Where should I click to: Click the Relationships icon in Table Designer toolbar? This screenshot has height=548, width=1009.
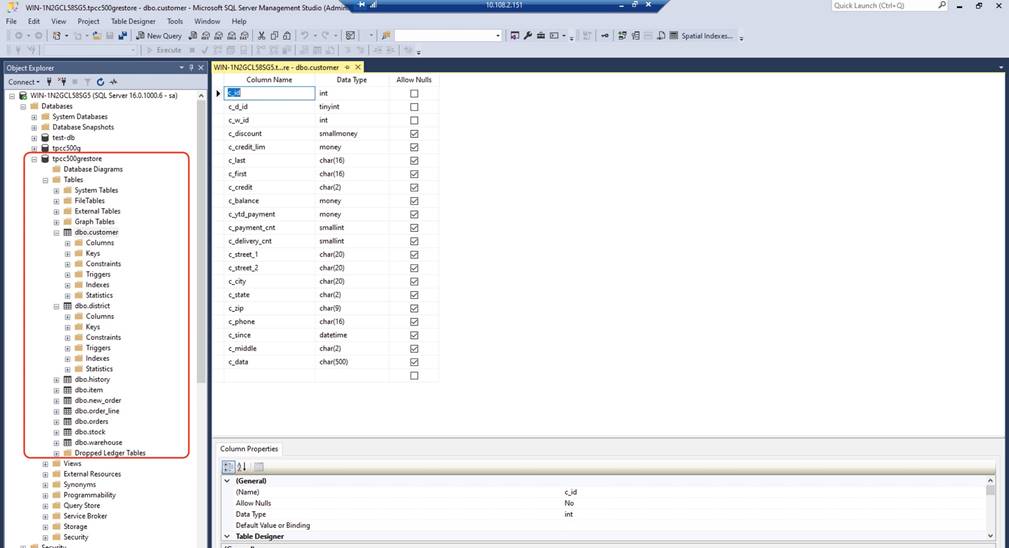tap(622, 36)
